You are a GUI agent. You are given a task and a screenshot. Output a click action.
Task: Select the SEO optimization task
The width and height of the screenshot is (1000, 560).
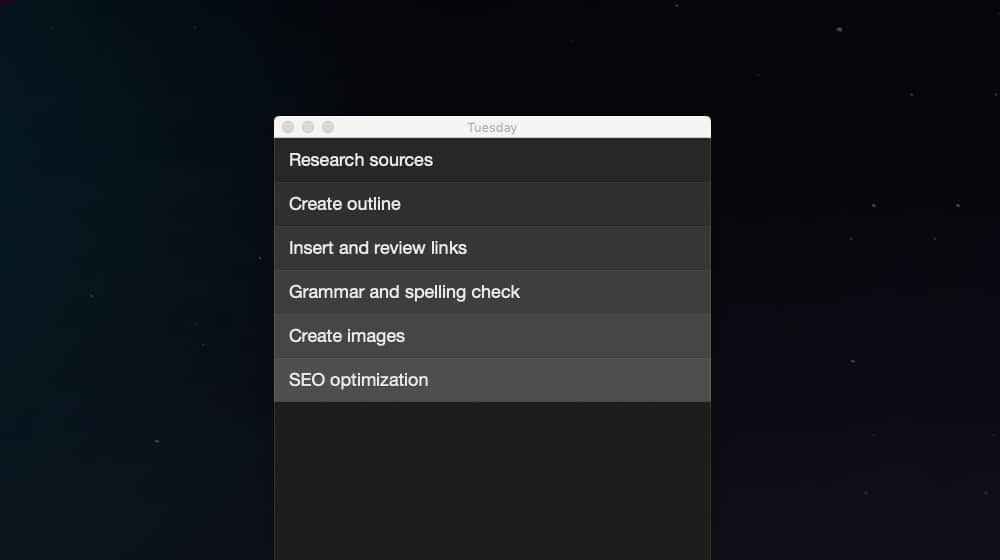pos(492,380)
